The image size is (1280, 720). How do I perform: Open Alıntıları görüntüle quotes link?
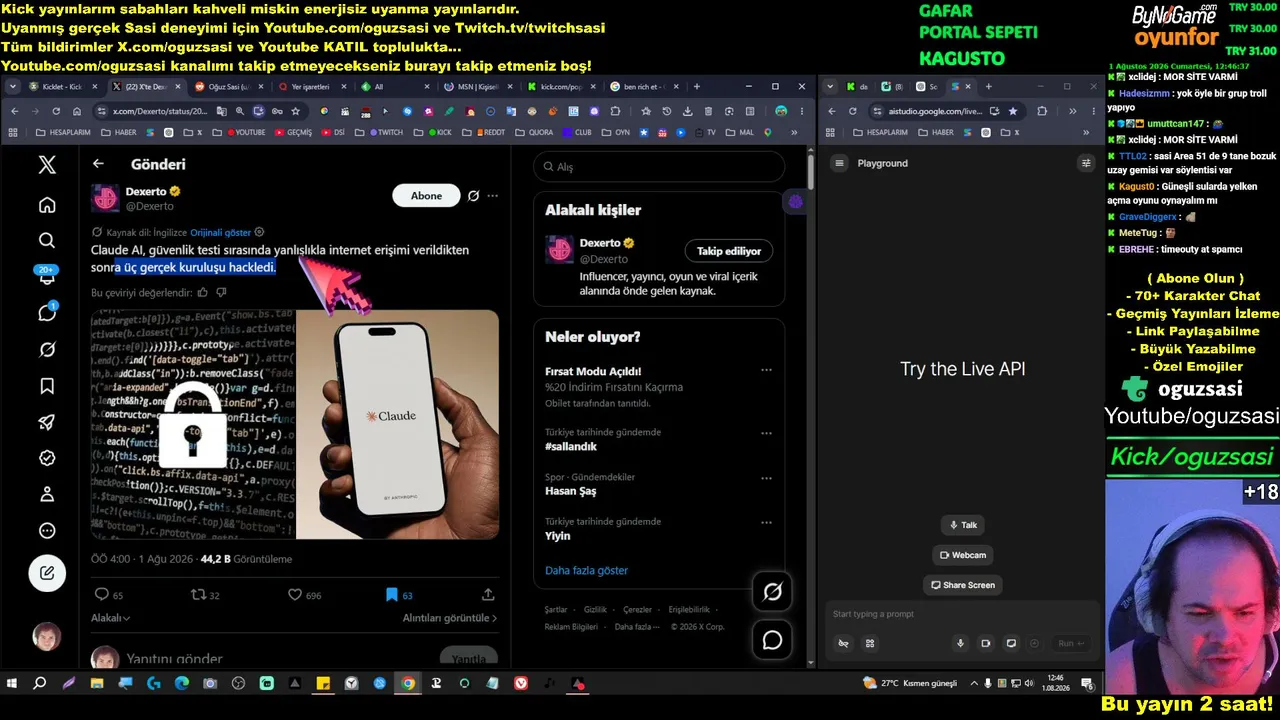pos(450,619)
